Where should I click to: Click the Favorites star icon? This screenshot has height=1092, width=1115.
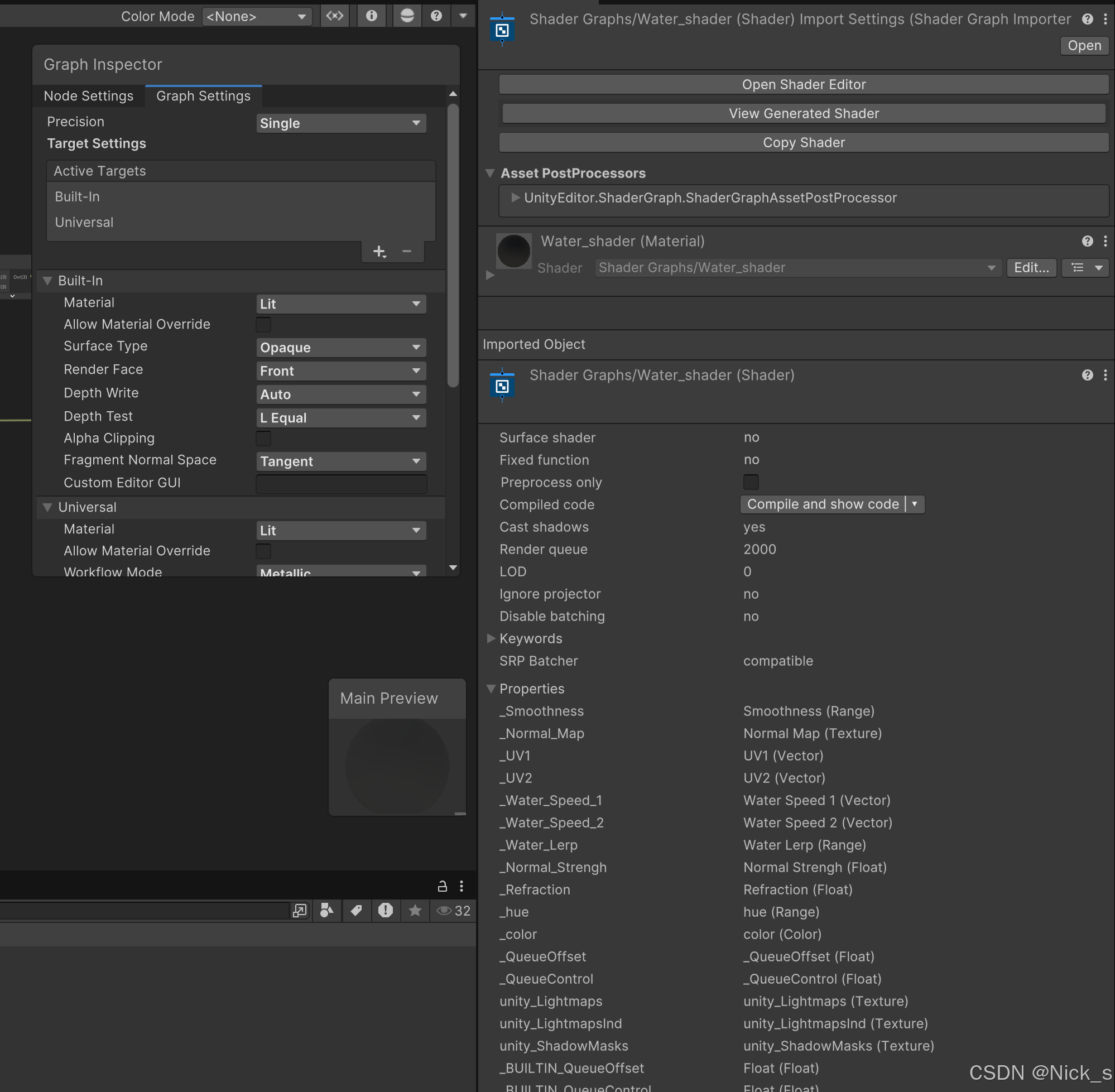(x=415, y=911)
